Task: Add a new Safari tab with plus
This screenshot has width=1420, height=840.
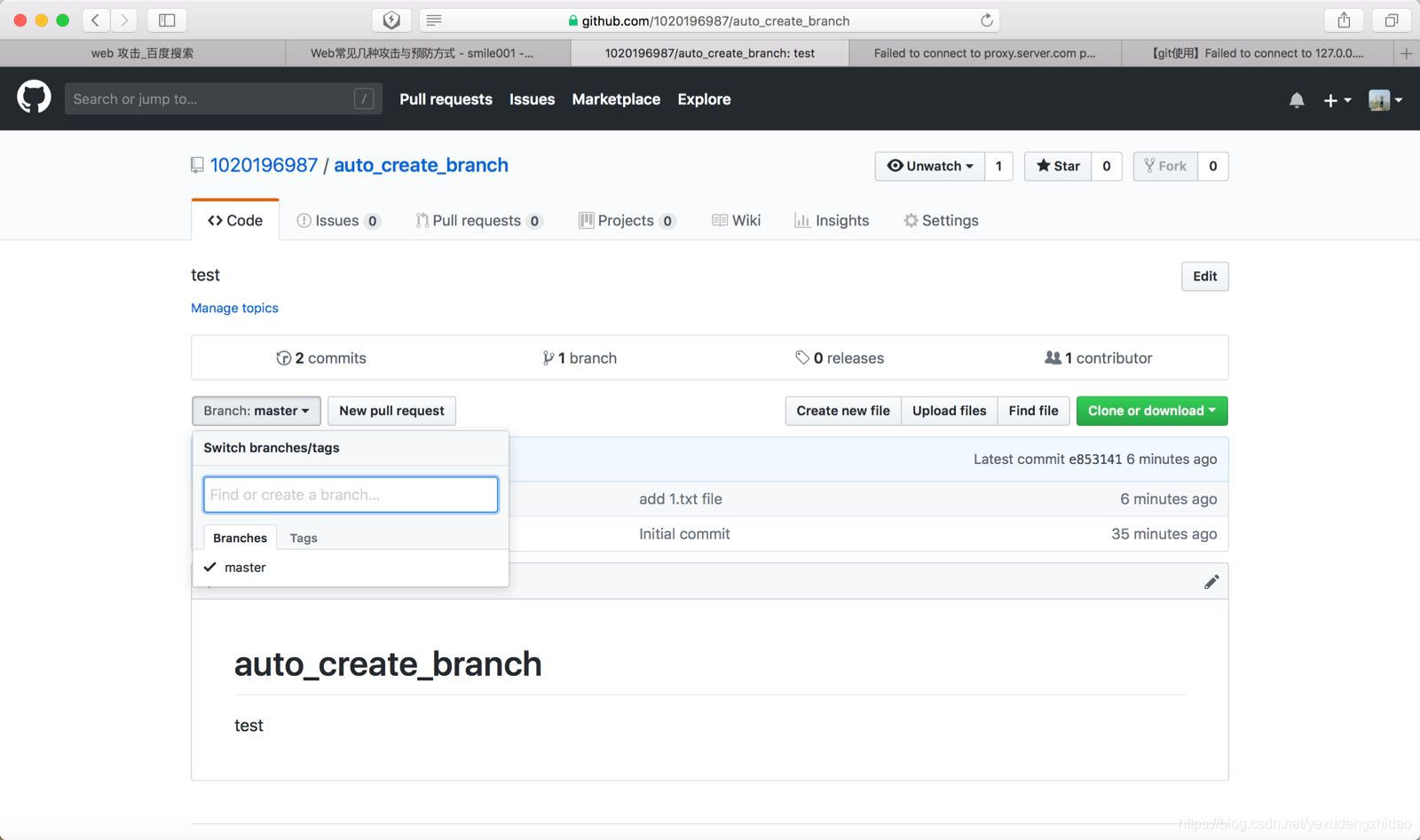Action: click(x=1407, y=53)
